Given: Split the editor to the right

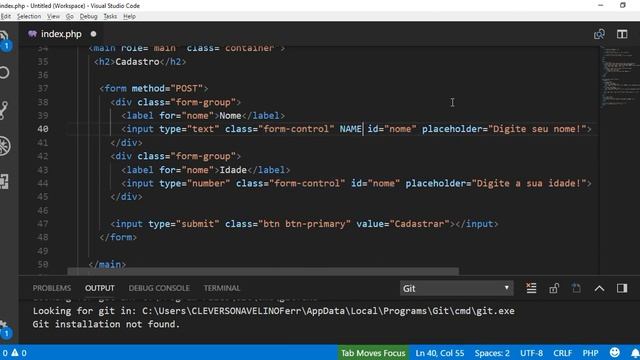Looking at the screenshot, I should click(622, 34).
